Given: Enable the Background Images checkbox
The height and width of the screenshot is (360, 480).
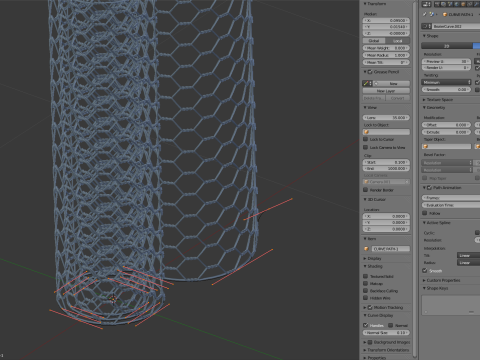Looking at the screenshot, I should (x=370, y=342).
